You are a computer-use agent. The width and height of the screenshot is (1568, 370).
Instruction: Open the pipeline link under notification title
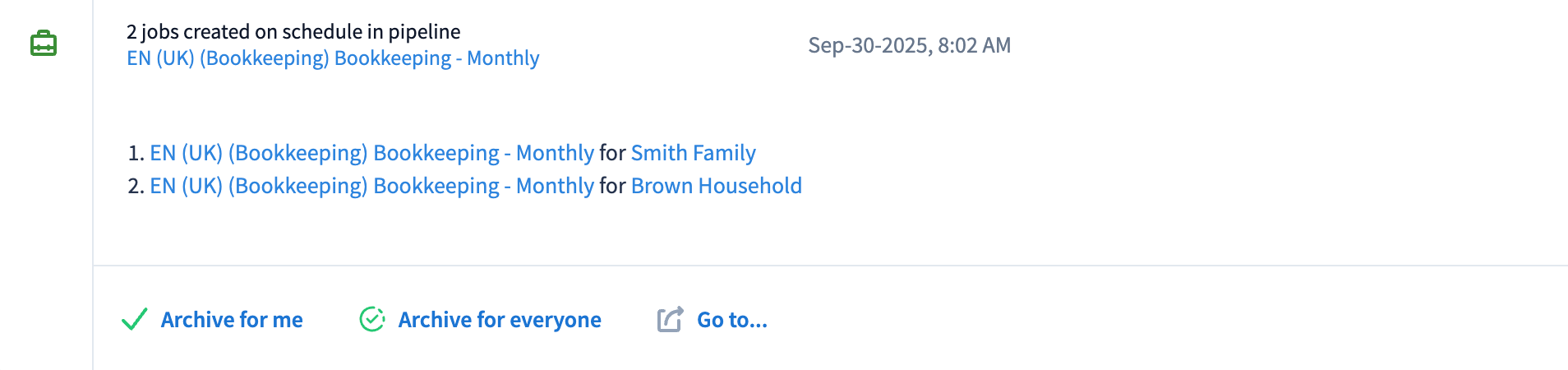click(x=333, y=58)
